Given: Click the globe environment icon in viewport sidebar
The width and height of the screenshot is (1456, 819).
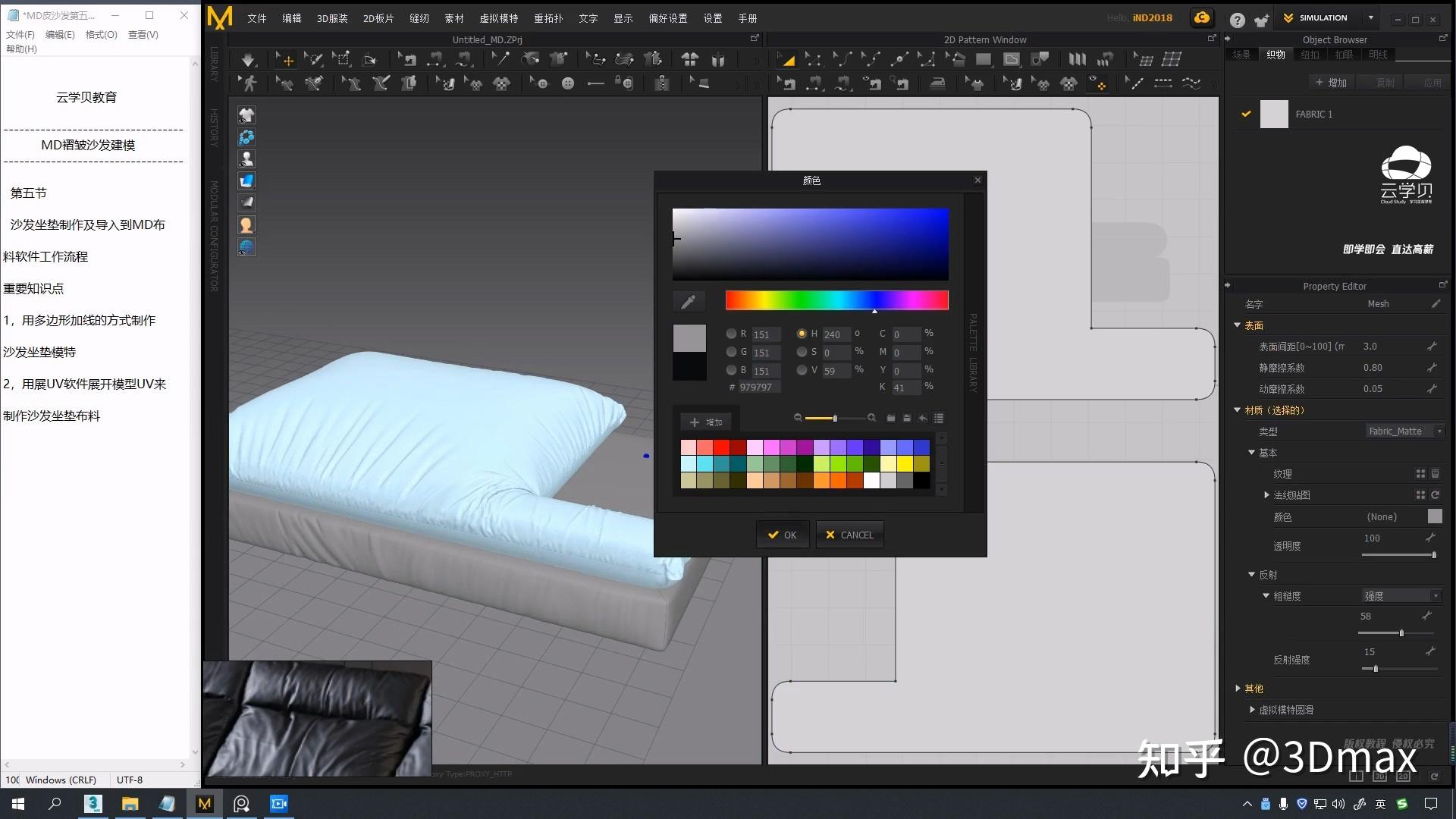Looking at the screenshot, I should [246, 247].
